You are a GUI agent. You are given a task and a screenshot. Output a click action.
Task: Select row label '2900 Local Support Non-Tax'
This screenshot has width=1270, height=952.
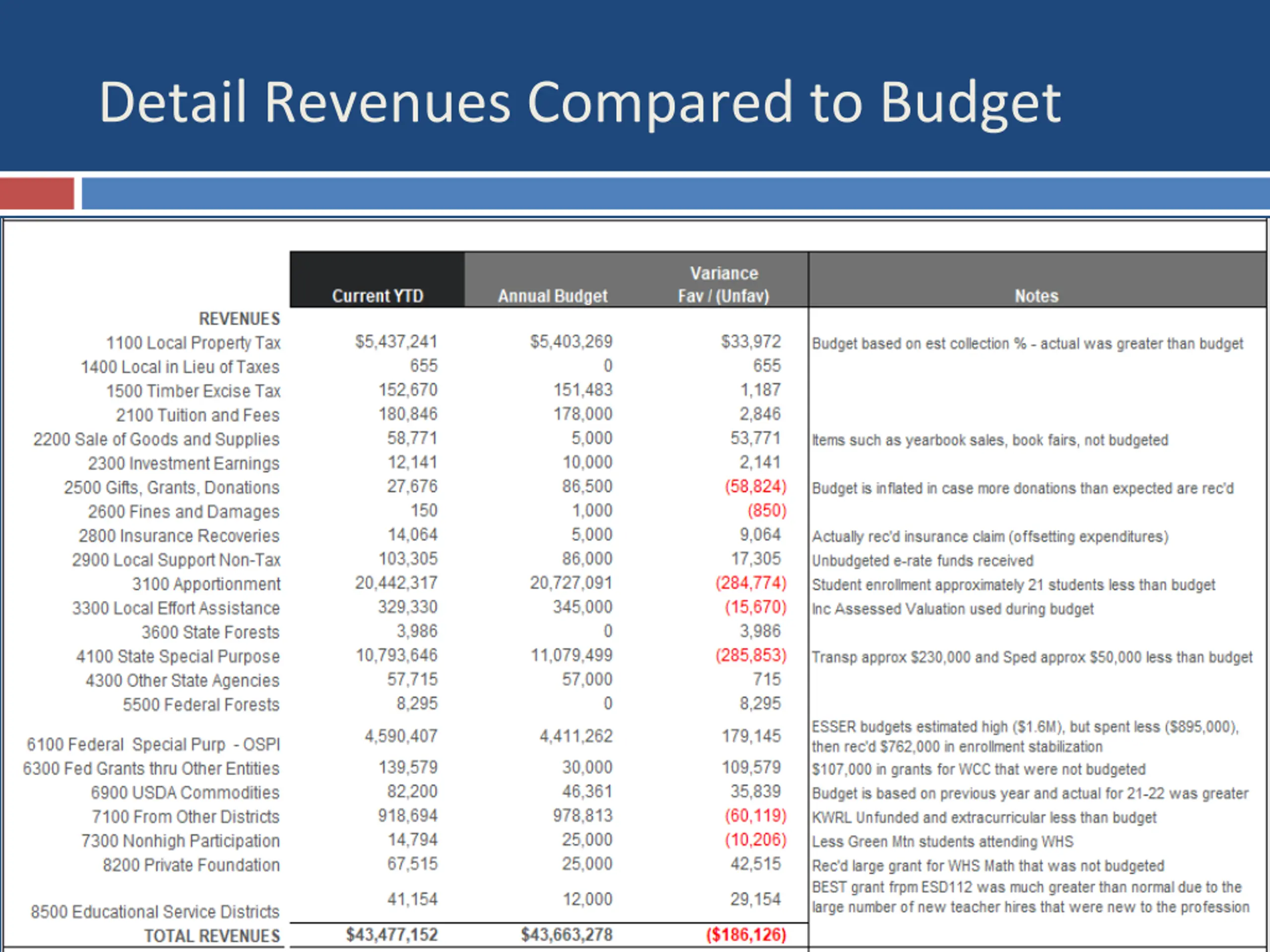(176, 560)
